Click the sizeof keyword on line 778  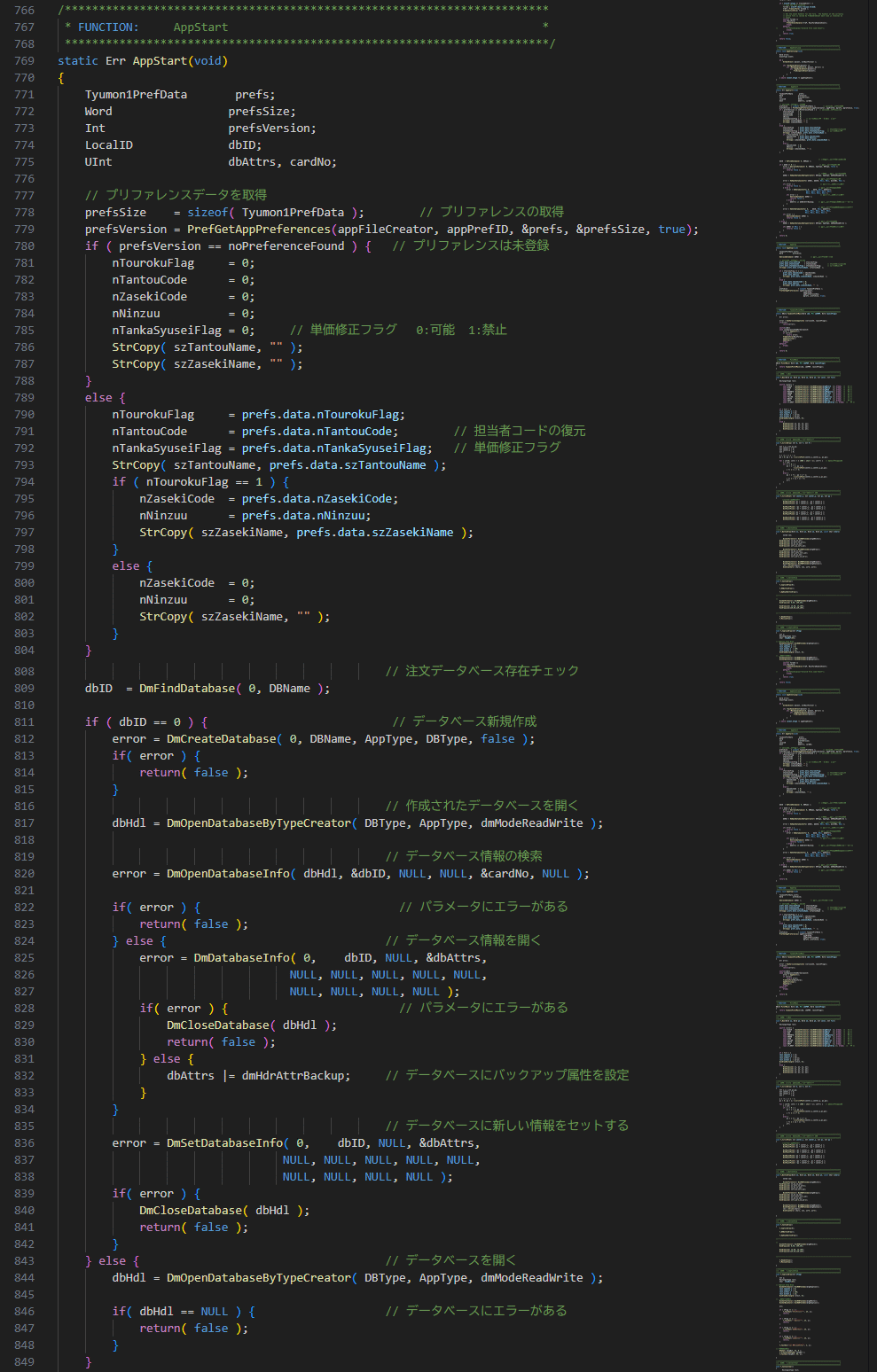point(208,213)
